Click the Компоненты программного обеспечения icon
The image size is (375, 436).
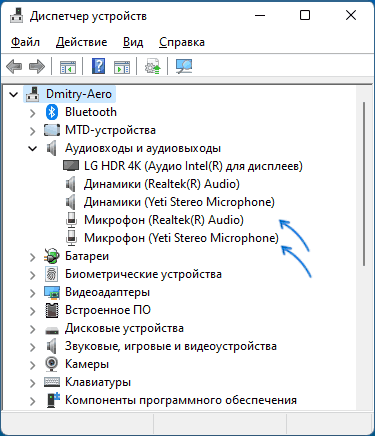coord(53,400)
